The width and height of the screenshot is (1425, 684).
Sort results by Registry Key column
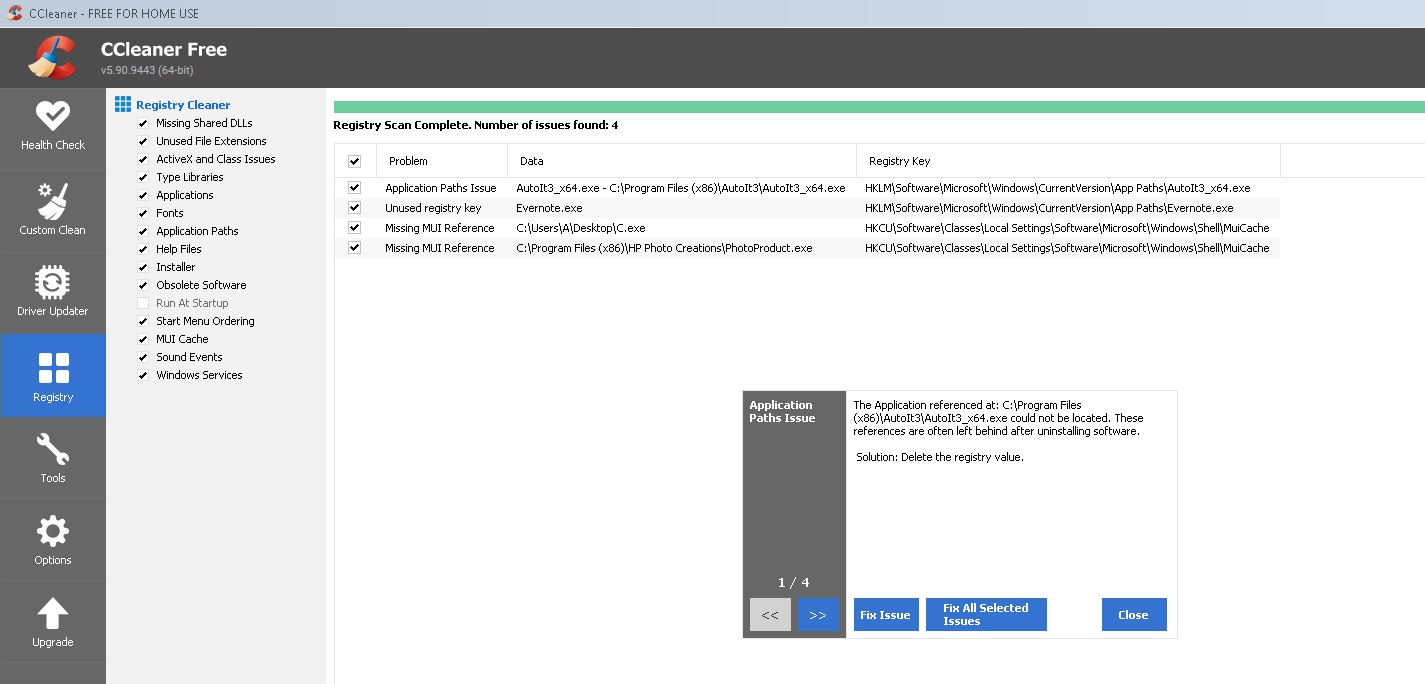pos(1068,161)
